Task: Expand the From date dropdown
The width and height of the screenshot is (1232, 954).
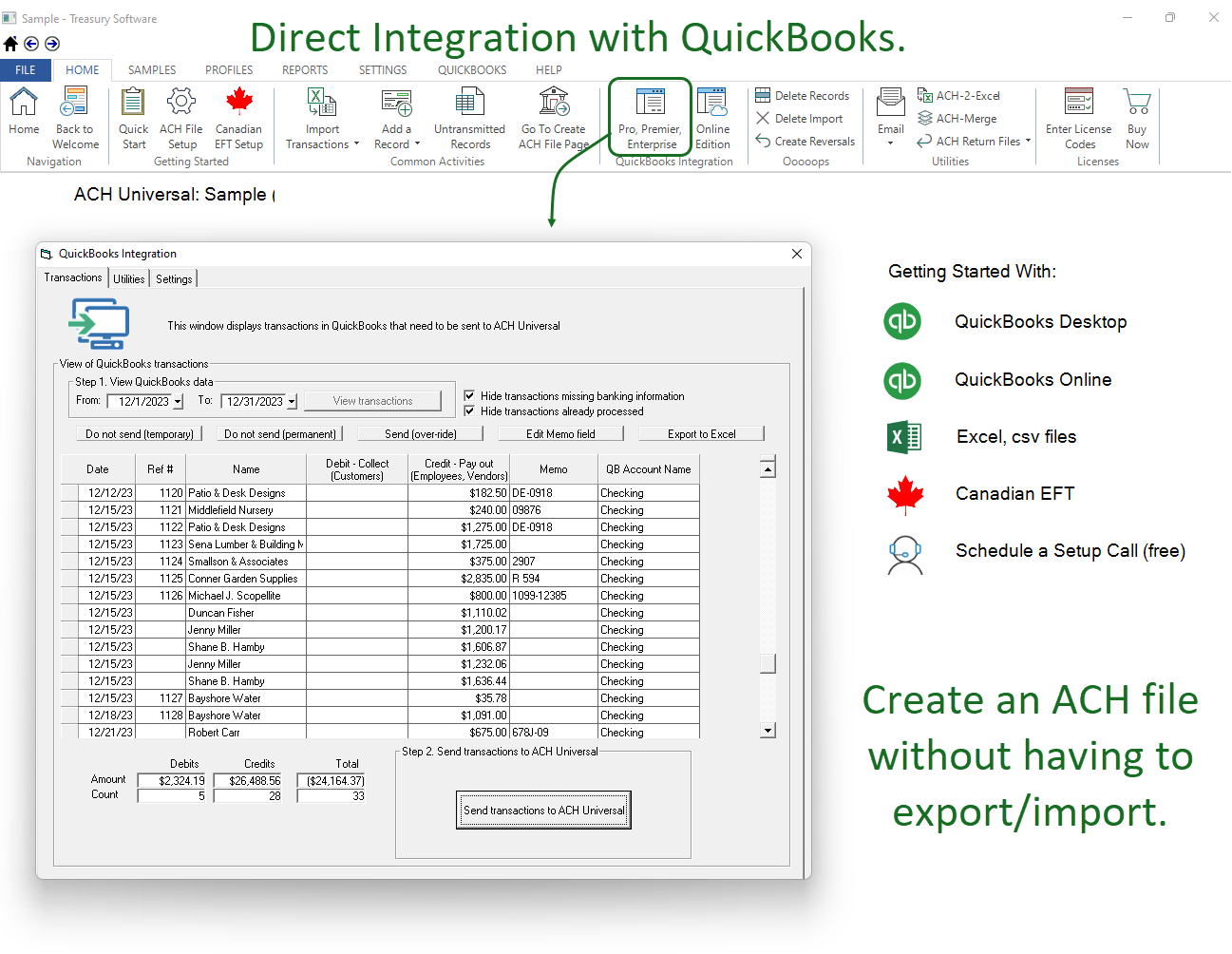Action: tap(178, 402)
